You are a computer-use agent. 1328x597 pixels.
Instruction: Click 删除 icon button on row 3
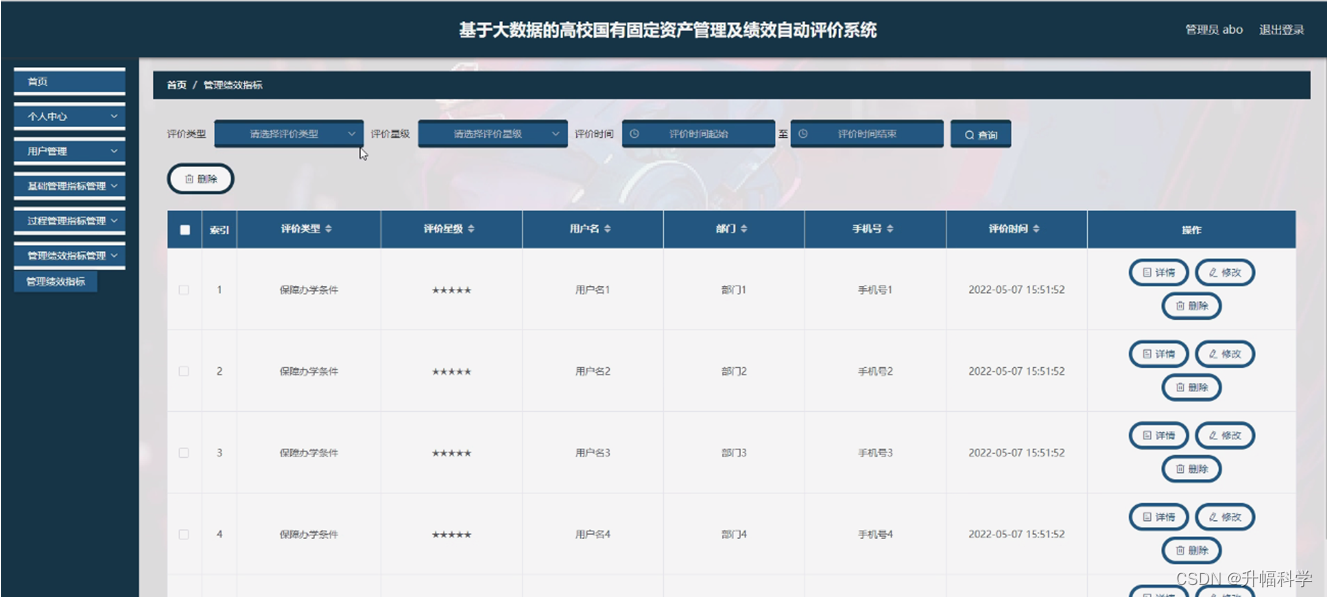pyautogui.click(x=1190, y=469)
